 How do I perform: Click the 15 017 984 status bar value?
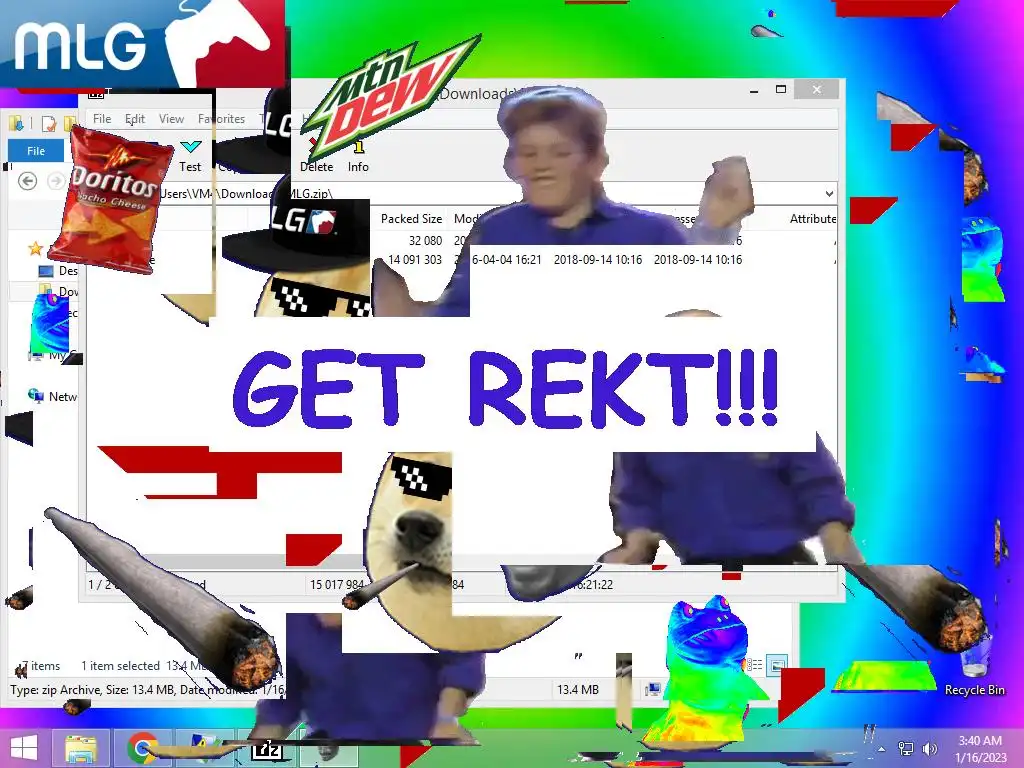point(336,584)
